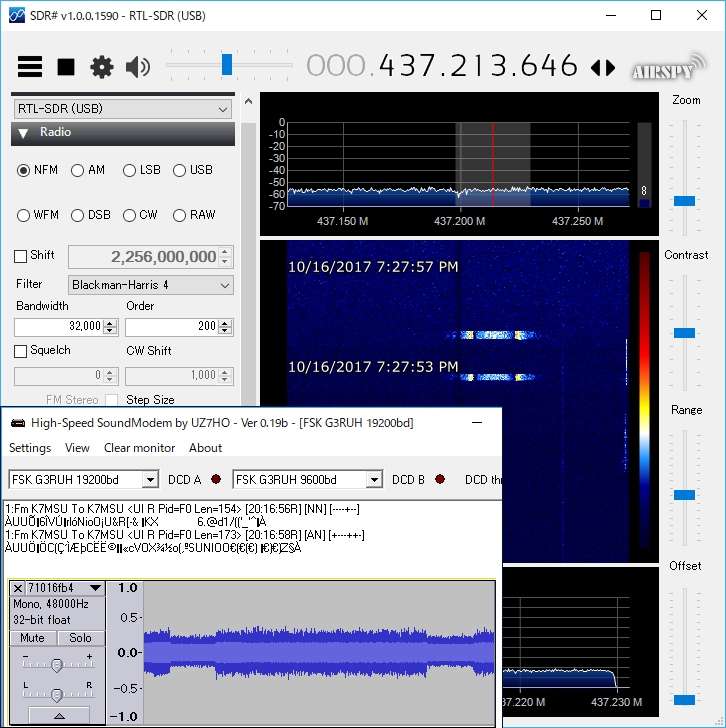Collapse the Radio panel section
The width and height of the screenshot is (726, 728).
[22, 133]
